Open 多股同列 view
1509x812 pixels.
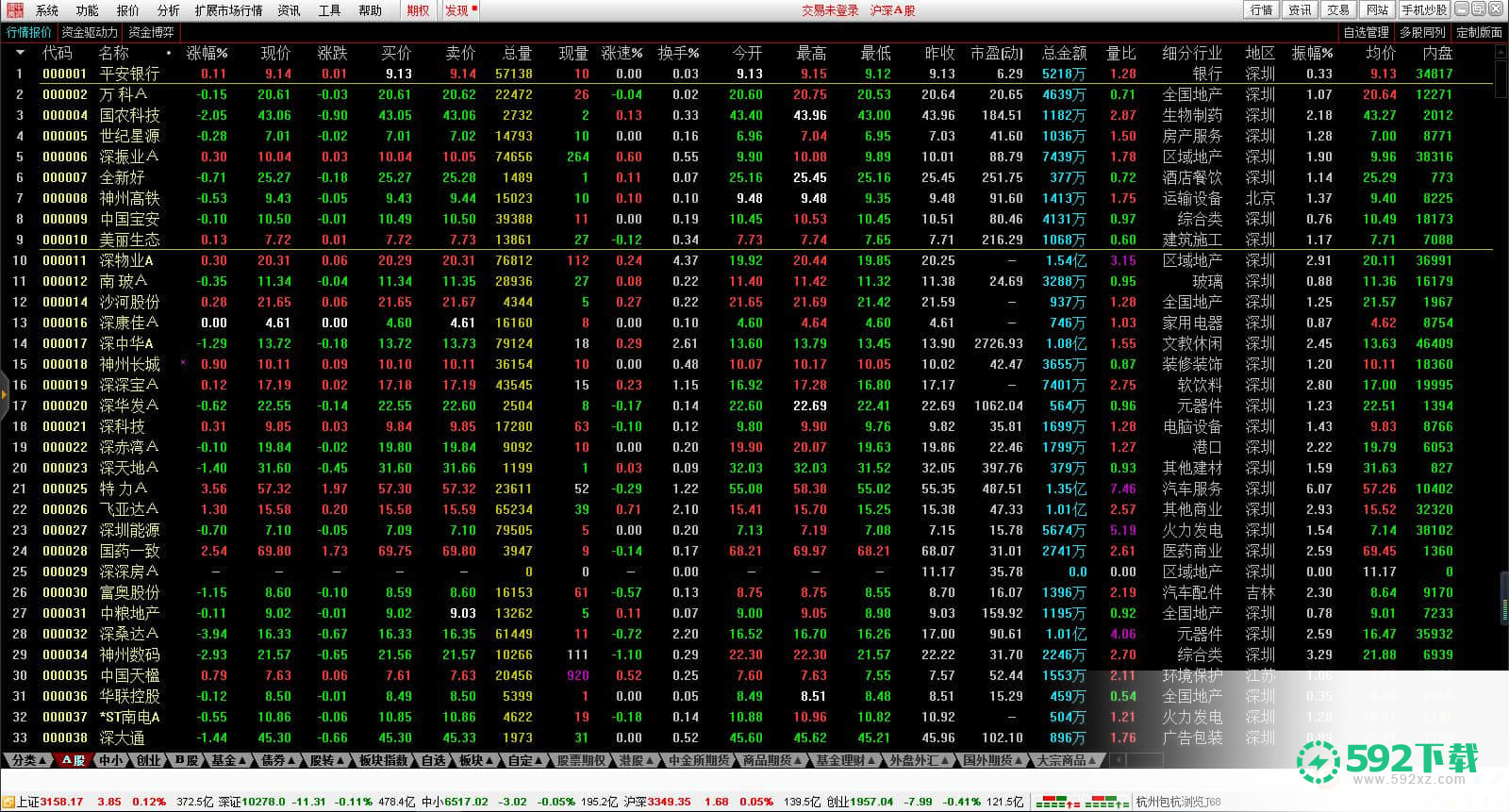(1422, 32)
